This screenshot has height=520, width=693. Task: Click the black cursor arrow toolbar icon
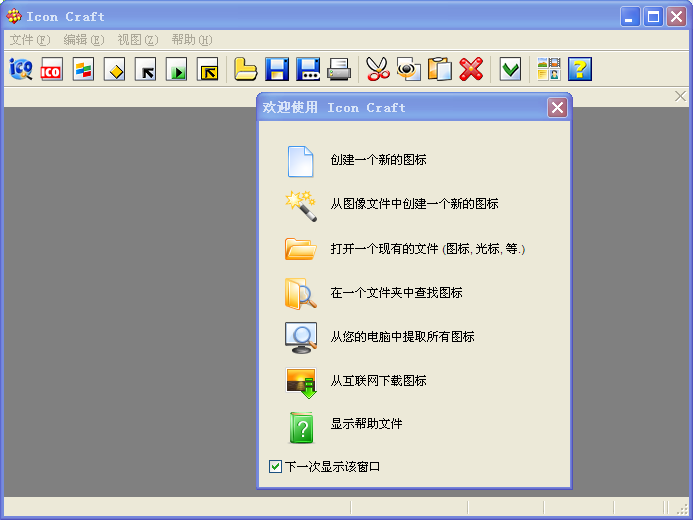coord(145,69)
